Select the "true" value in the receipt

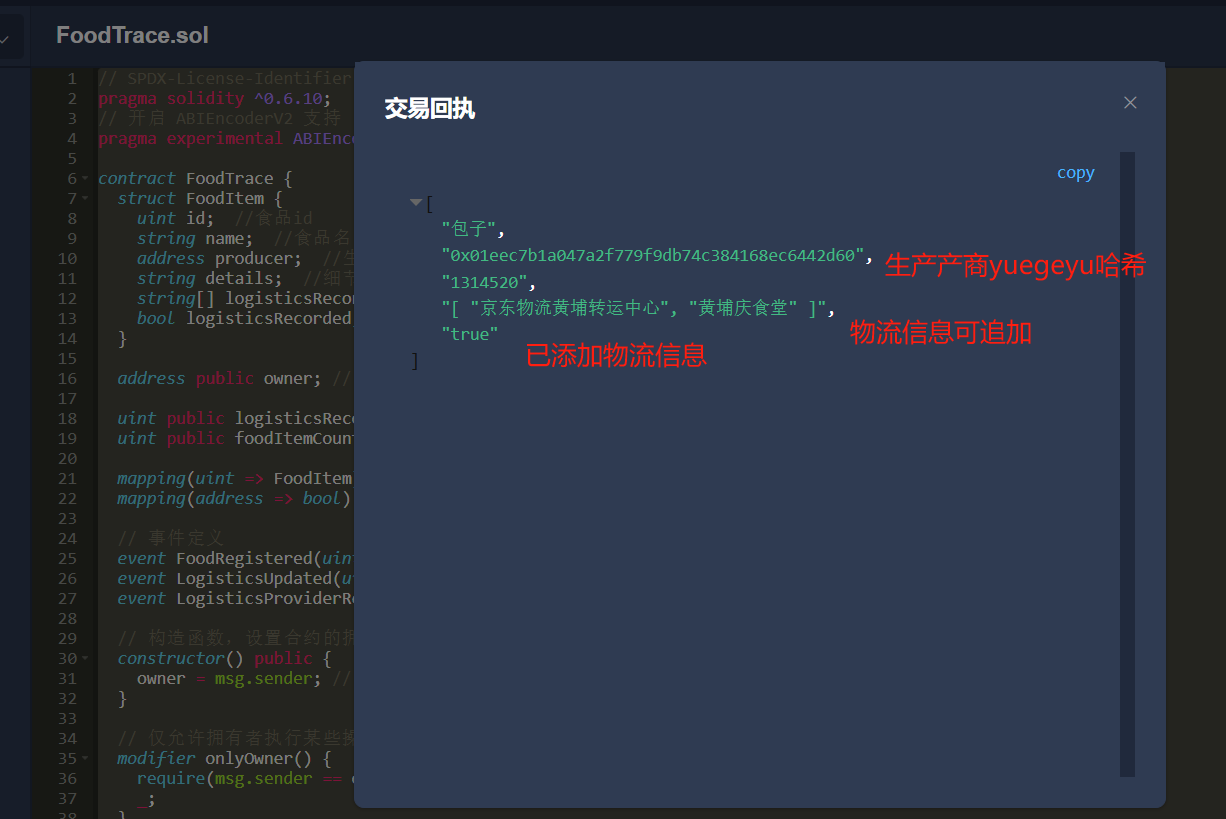[x=470, y=334]
